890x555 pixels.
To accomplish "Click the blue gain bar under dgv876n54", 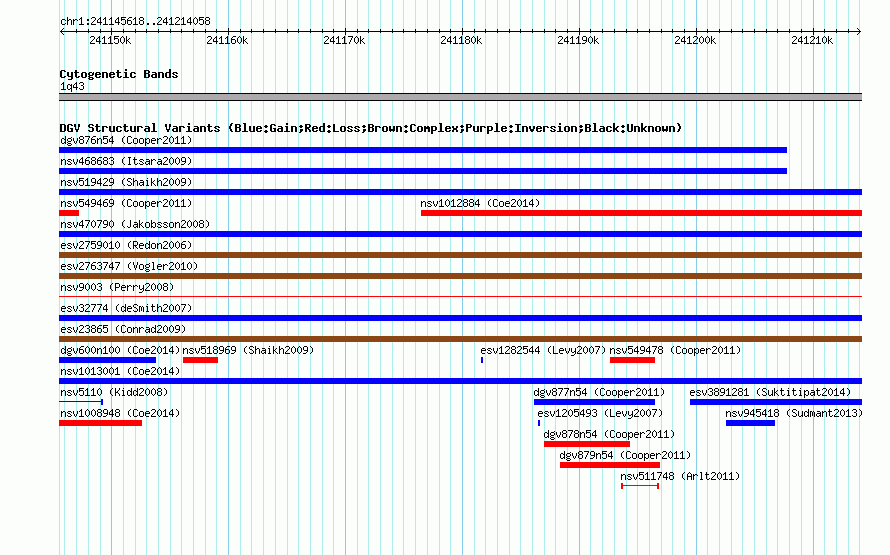I will point(423,150).
